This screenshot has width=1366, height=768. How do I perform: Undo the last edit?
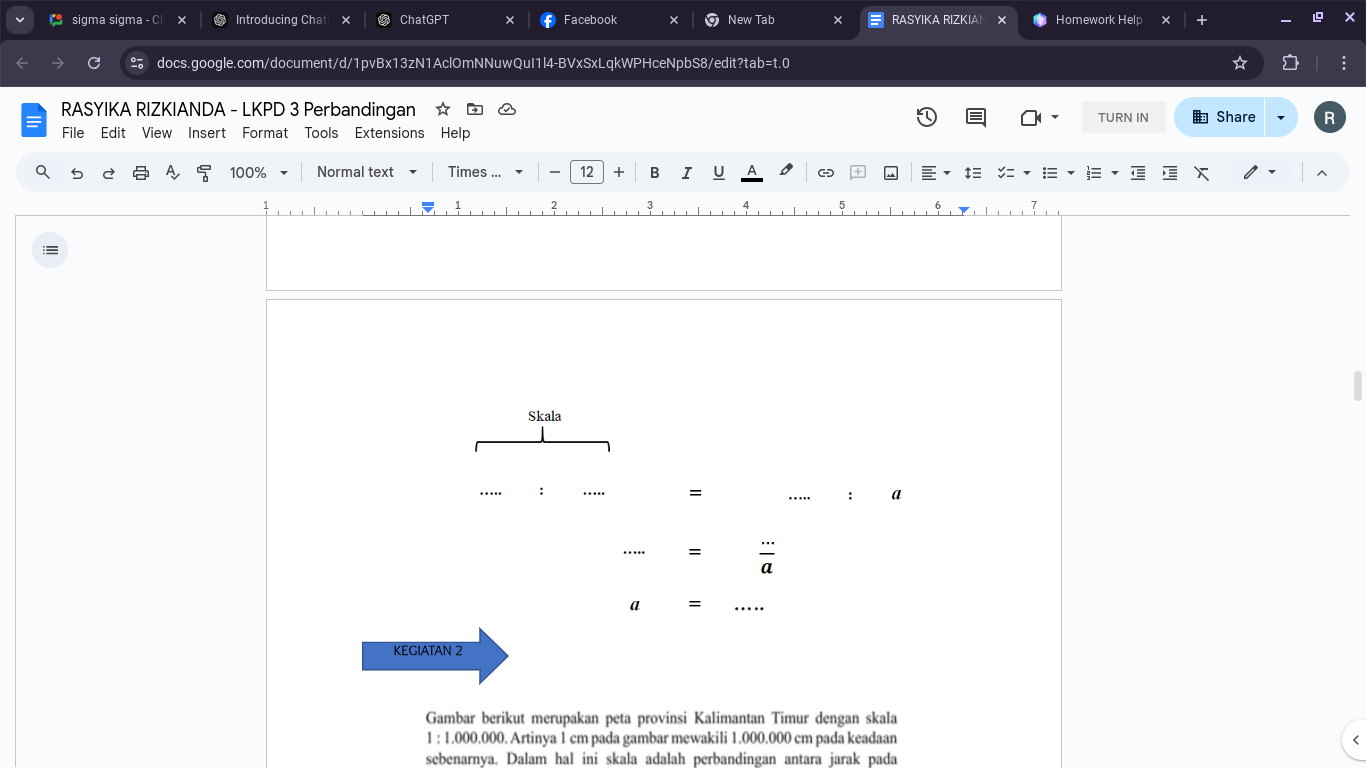pos(77,172)
